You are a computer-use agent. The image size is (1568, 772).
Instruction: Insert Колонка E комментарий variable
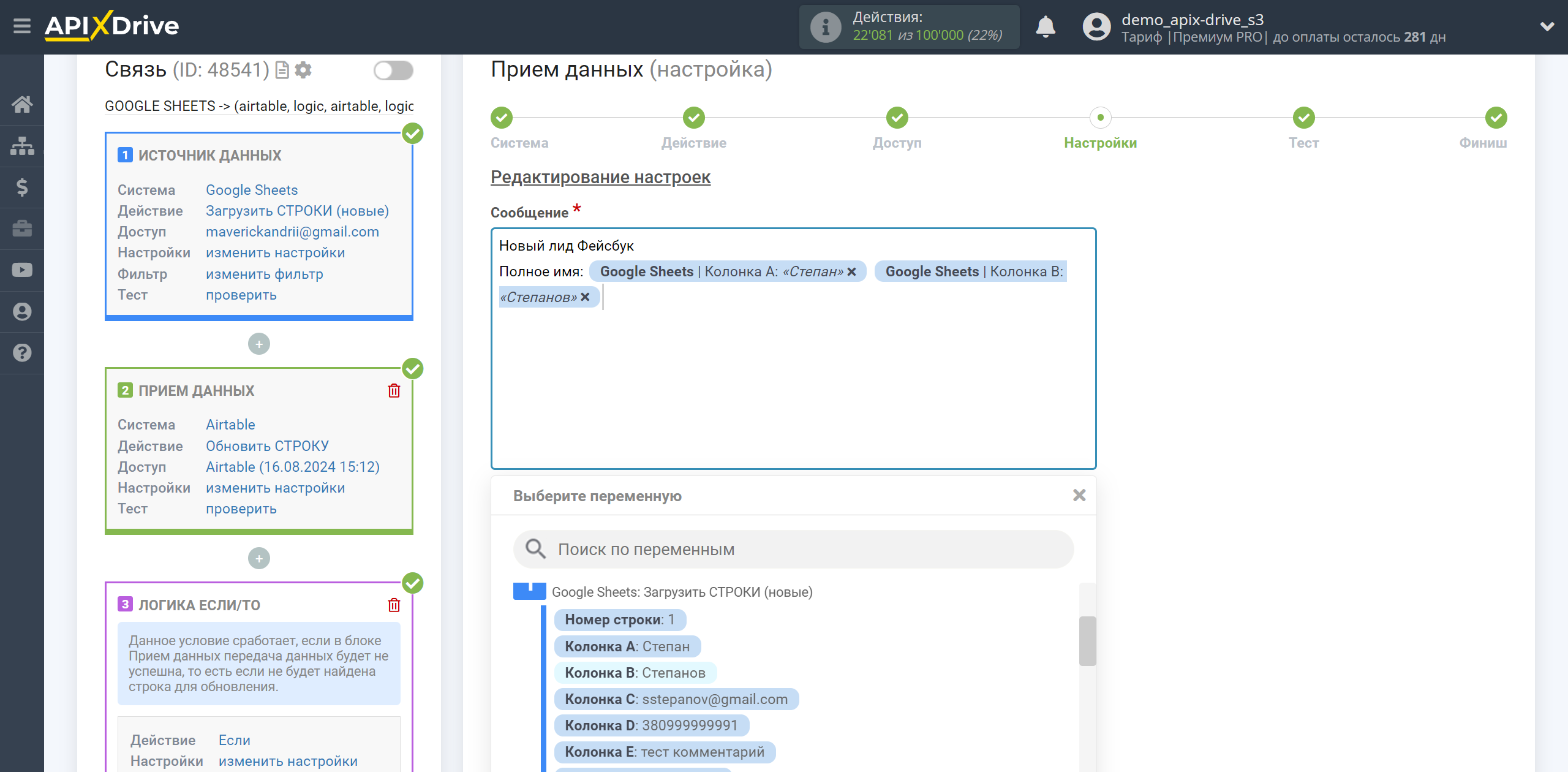[665, 752]
